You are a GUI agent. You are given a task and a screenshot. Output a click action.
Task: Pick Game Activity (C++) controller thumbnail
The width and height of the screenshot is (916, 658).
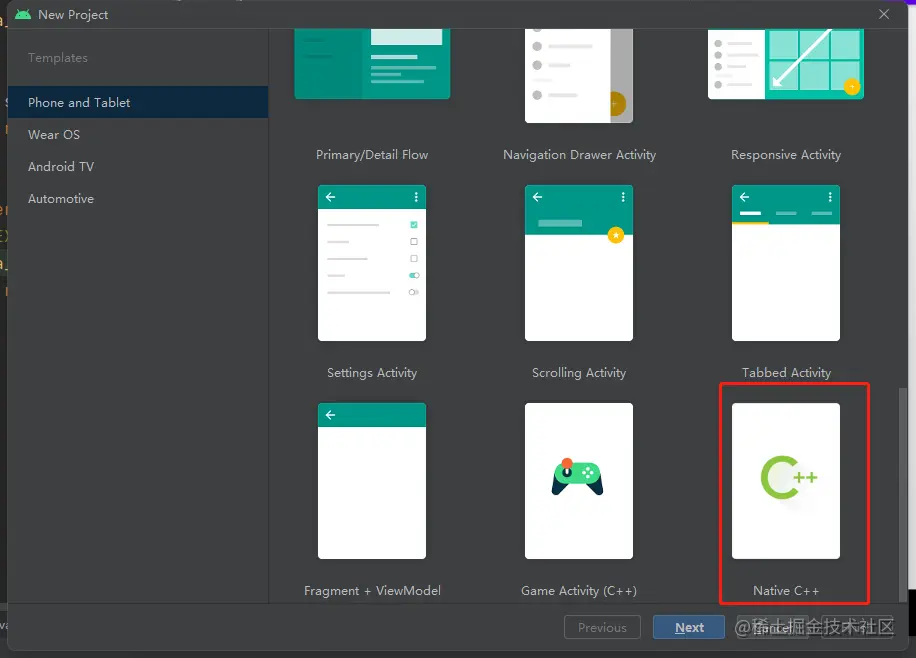[x=579, y=481]
